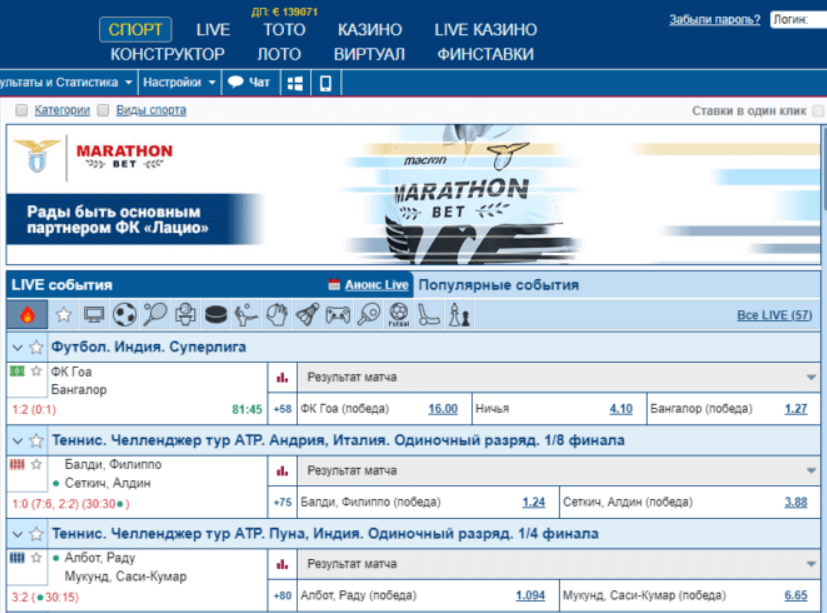Star the ФК Гоа vs Бангалор match

pos(36,371)
